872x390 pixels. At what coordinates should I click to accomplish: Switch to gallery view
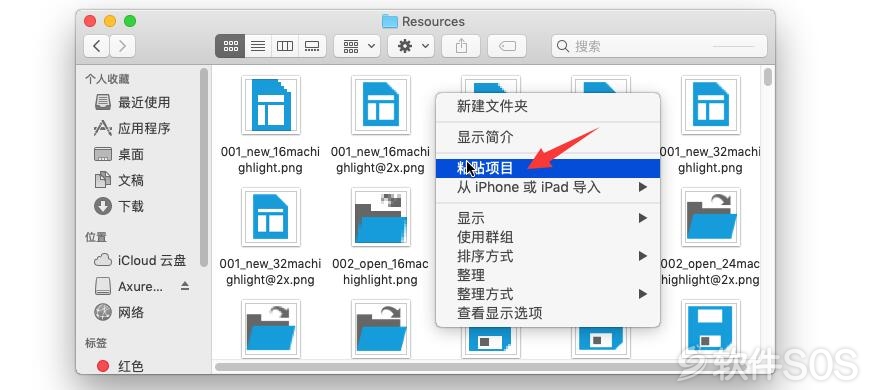click(312, 46)
